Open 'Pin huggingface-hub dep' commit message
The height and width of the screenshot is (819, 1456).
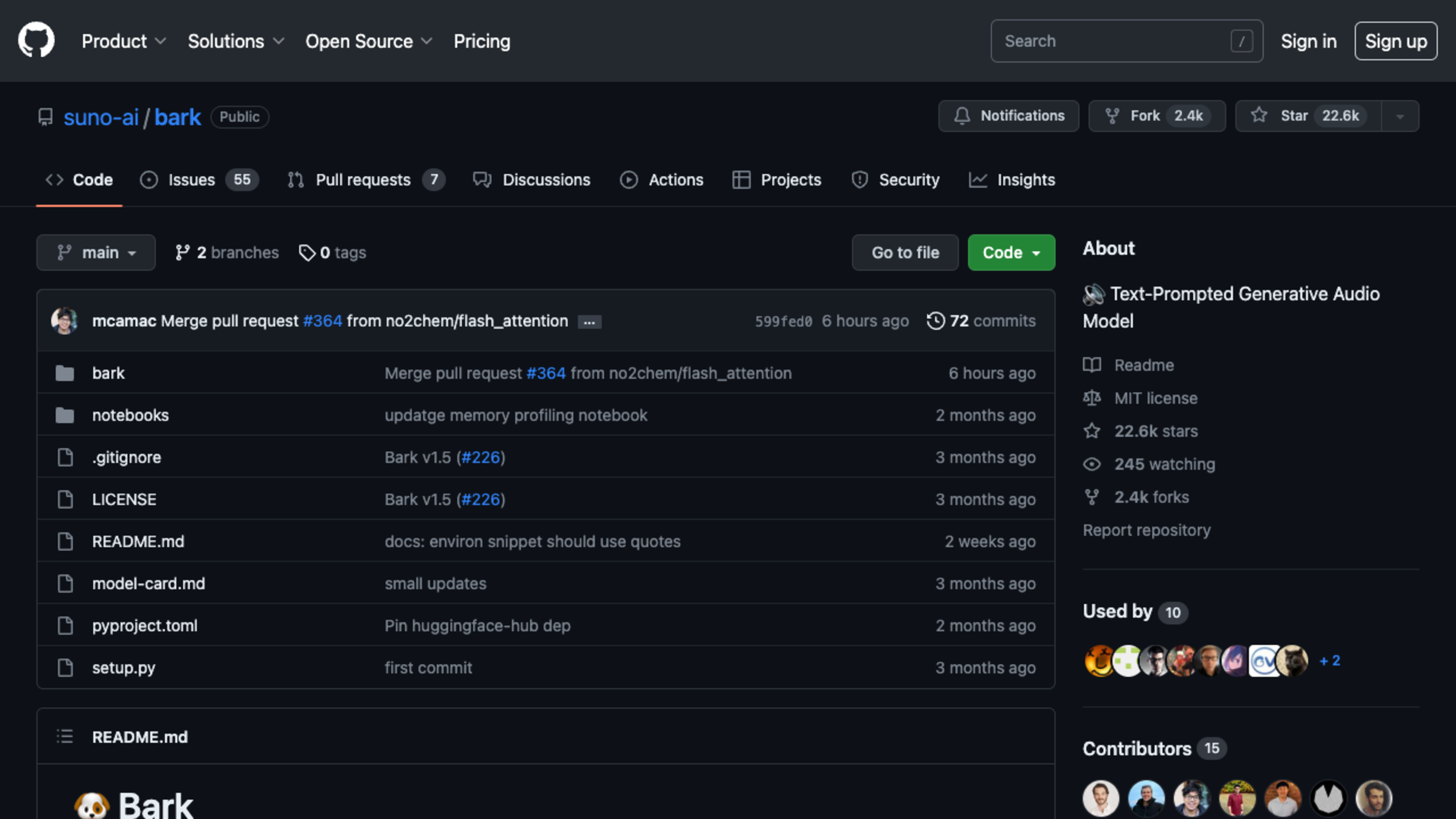click(x=478, y=626)
